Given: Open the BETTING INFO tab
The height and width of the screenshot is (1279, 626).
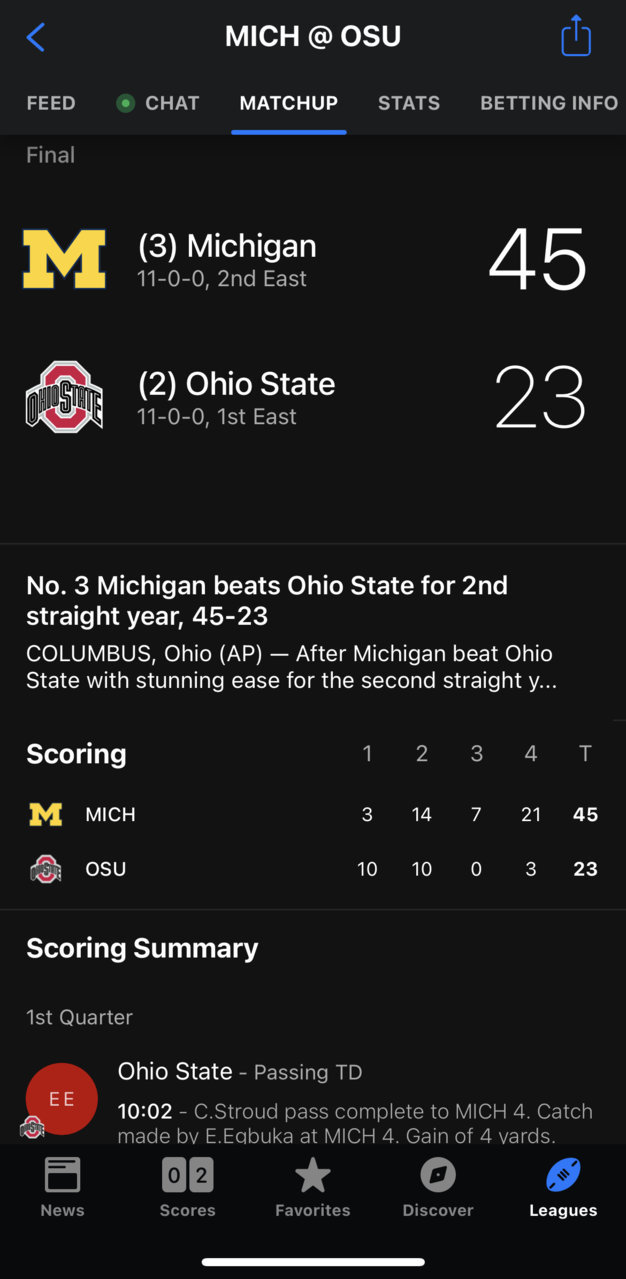Looking at the screenshot, I should point(549,103).
